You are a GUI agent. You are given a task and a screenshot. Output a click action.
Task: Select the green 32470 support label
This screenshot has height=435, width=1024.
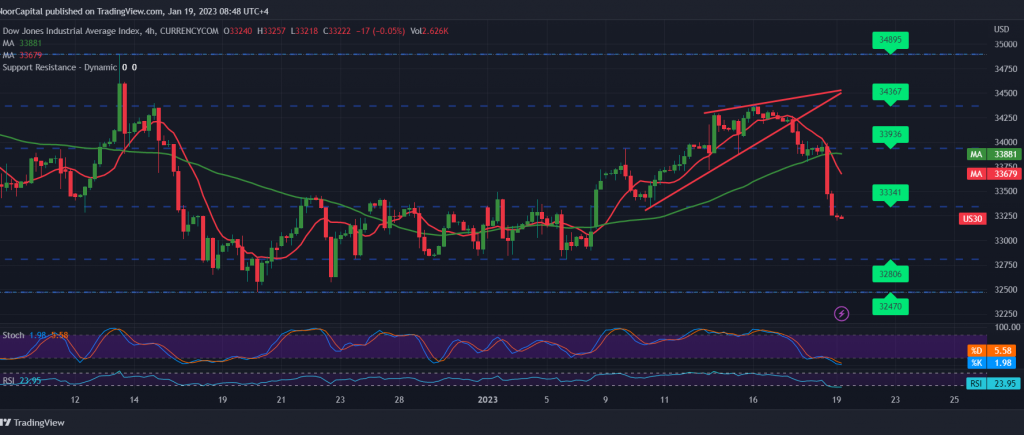click(x=890, y=306)
